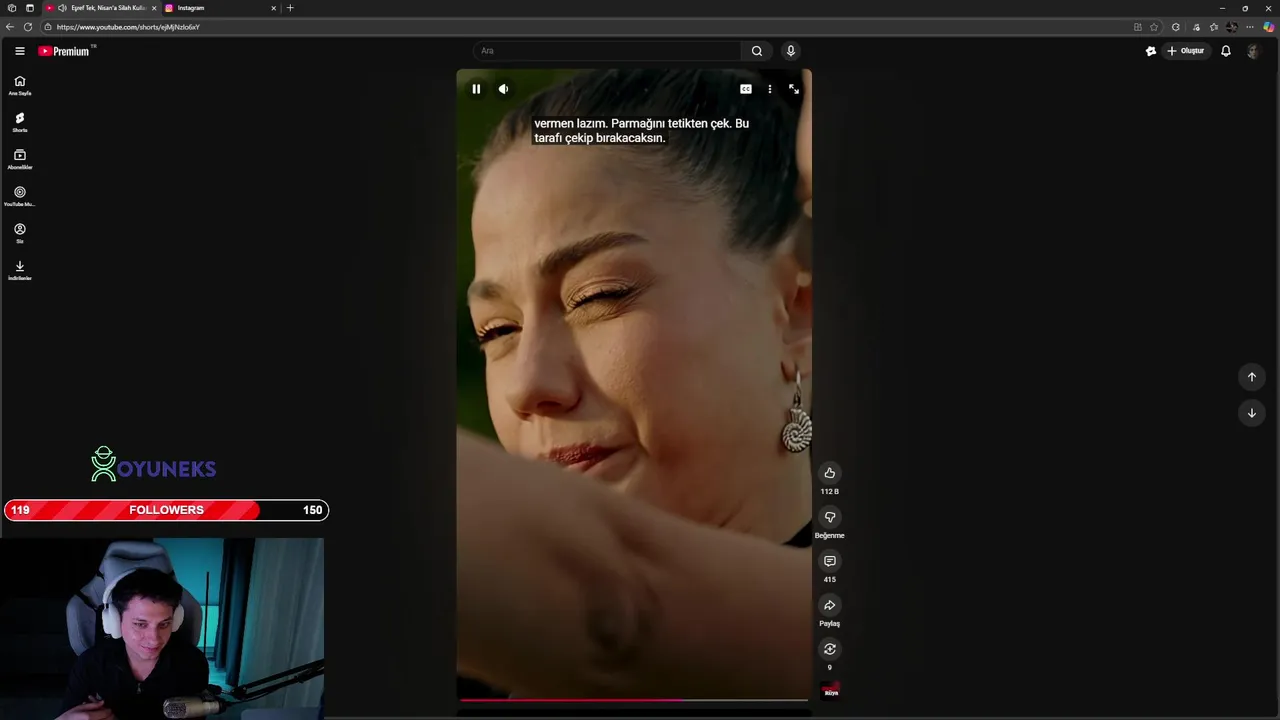Seek on the red video progress bar

click(633, 700)
